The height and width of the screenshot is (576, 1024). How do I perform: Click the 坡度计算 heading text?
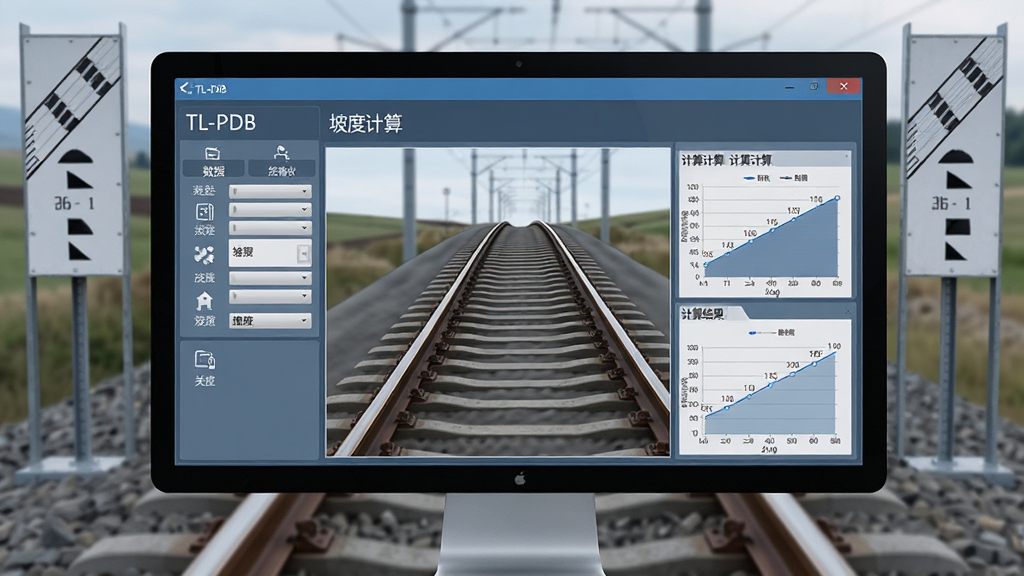(366, 123)
